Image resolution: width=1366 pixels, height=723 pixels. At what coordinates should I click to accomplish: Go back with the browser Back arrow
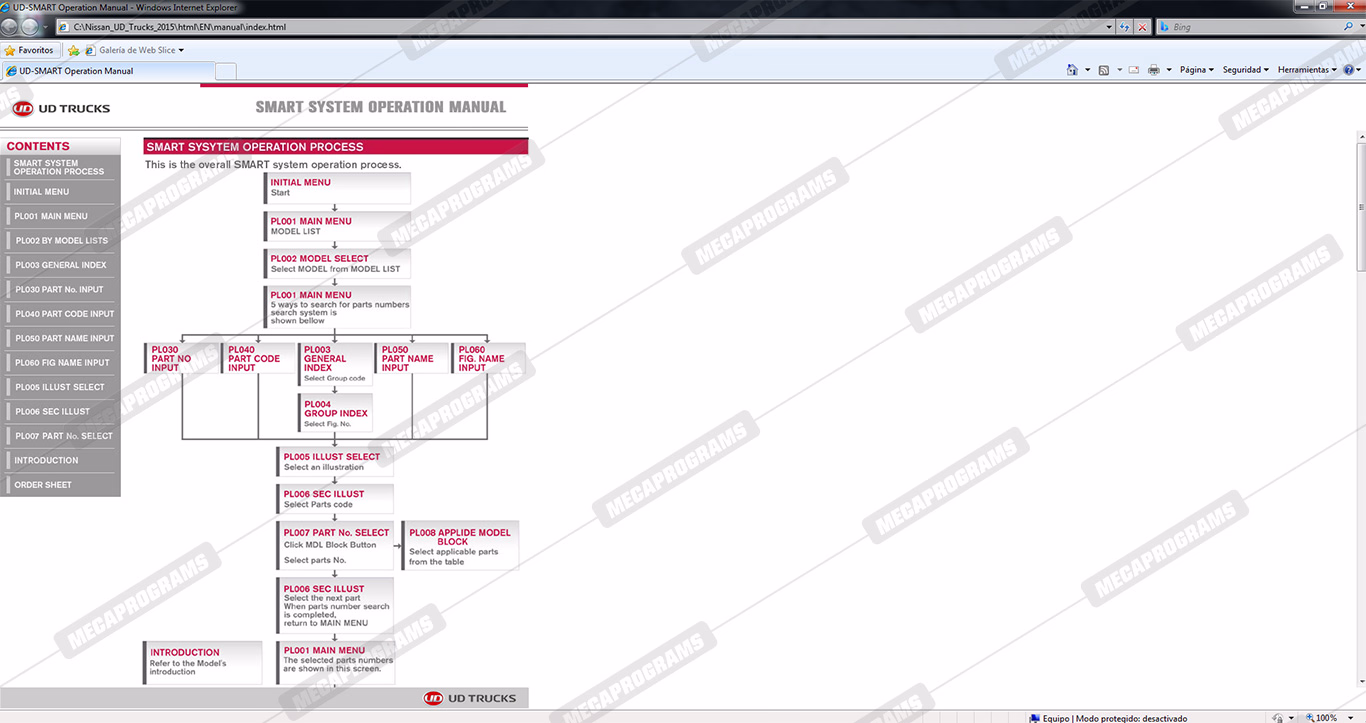(x=11, y=27)
